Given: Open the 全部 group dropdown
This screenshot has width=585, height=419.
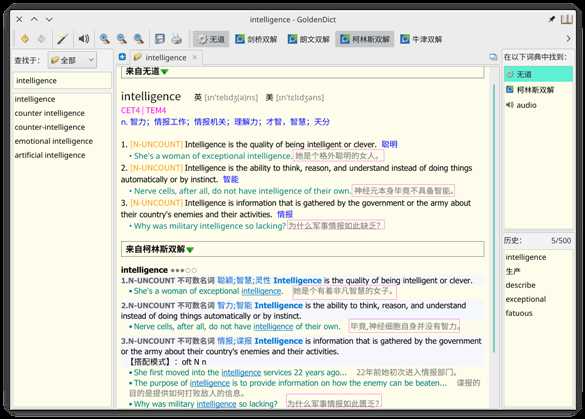Looking at the screenshot, I should [x=72, y=60].
